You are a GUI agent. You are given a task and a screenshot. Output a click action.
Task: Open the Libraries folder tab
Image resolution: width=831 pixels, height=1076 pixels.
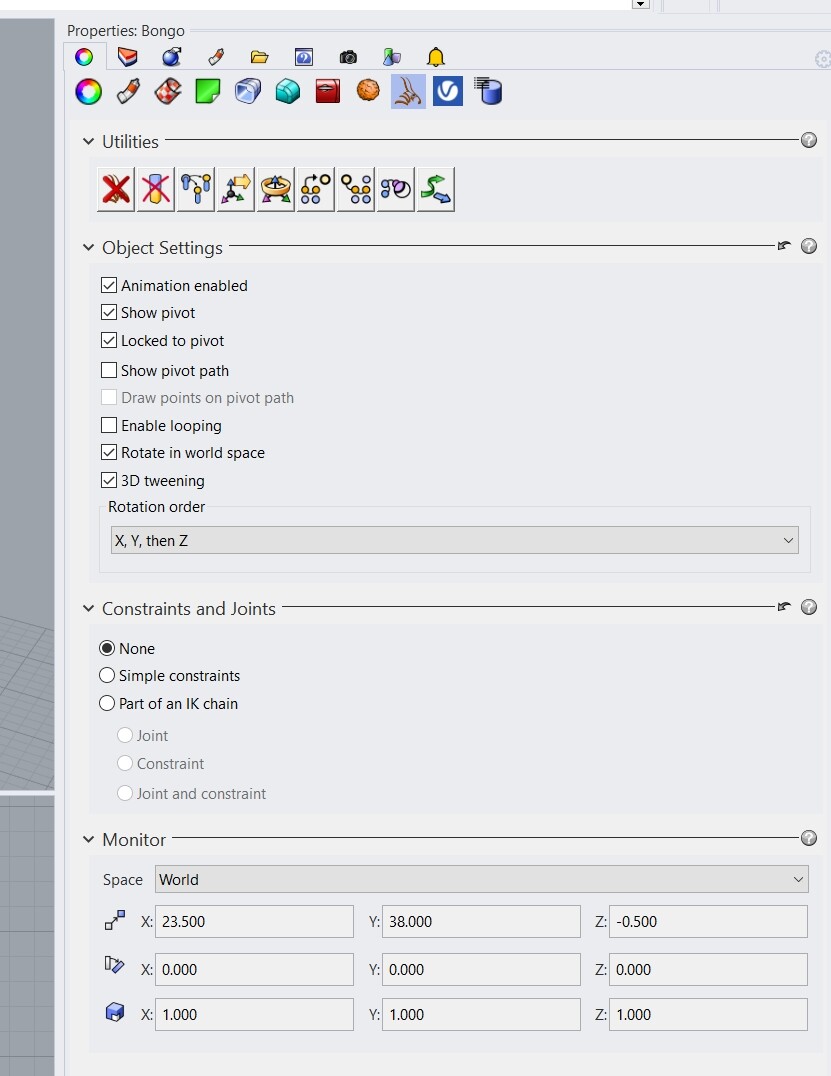tap(259, 57)
